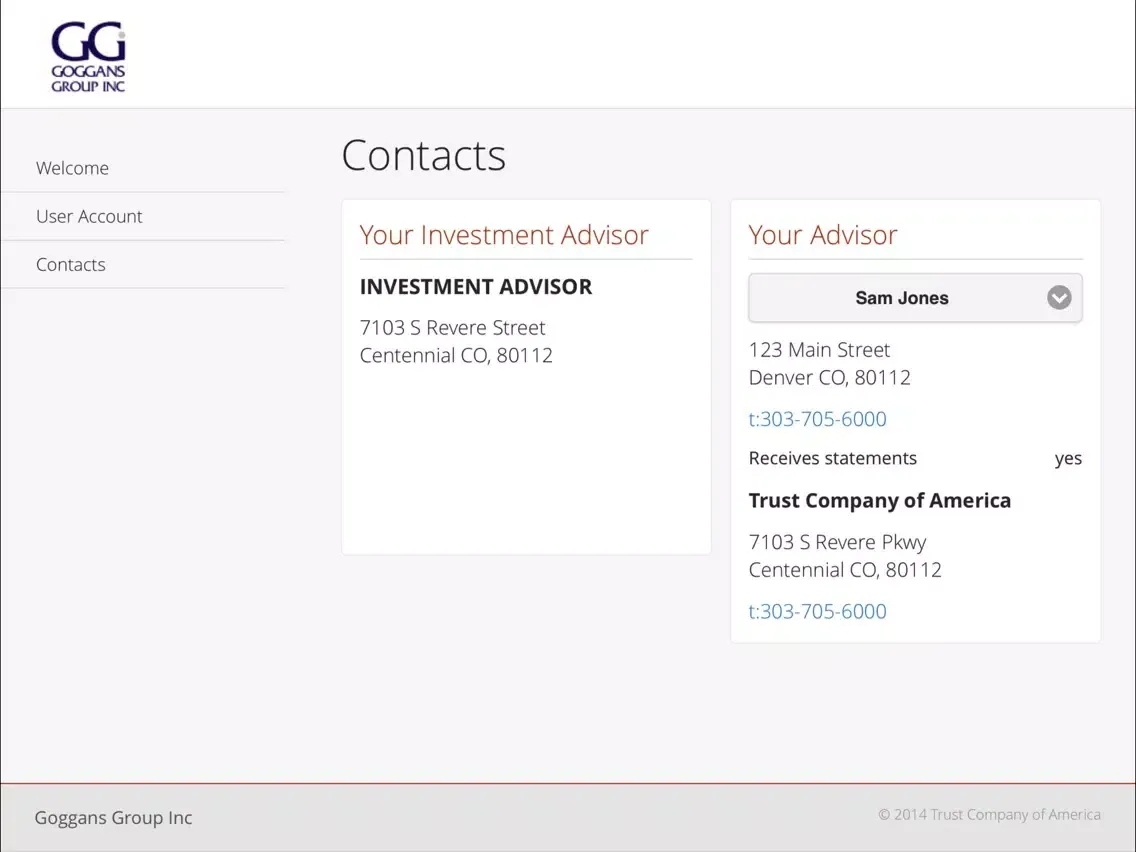Open User Account from the sidebar
Viewport: 1136px width, 852px height.
pyautogui.click(x=89, y=216)
